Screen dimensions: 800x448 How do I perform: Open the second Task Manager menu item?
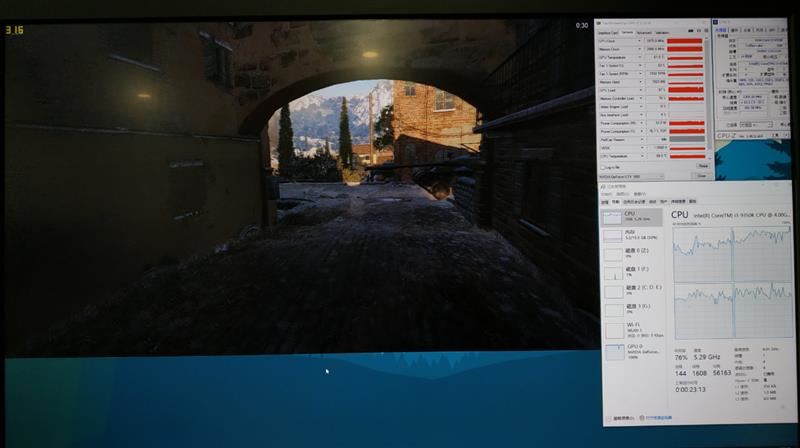point(622,194)
